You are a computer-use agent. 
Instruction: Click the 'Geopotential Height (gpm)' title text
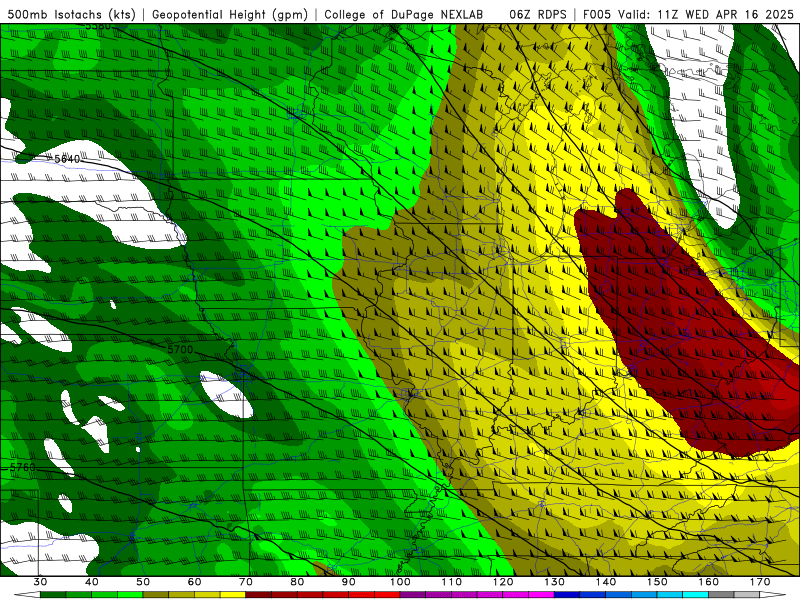pos(230,14)
